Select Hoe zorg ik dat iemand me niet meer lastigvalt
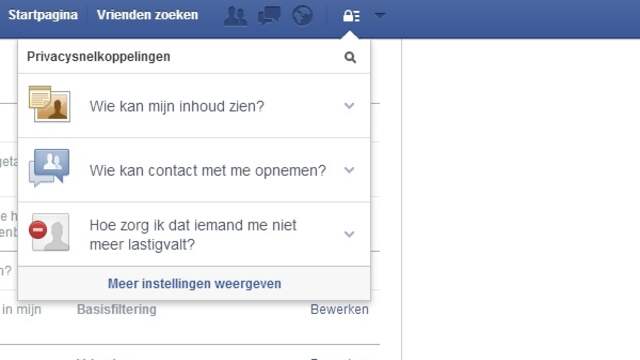The image size is (640, 360). (193, 235)
